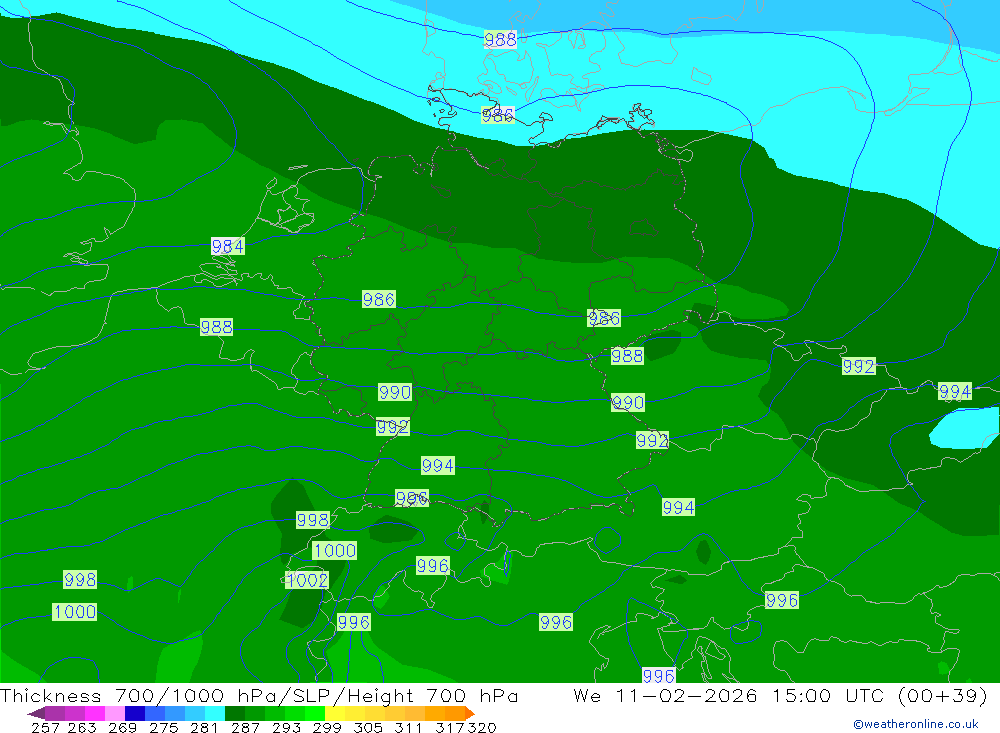Click the legend value 281
Screen dimensions: 1000x733
click(x=204, y=727)
